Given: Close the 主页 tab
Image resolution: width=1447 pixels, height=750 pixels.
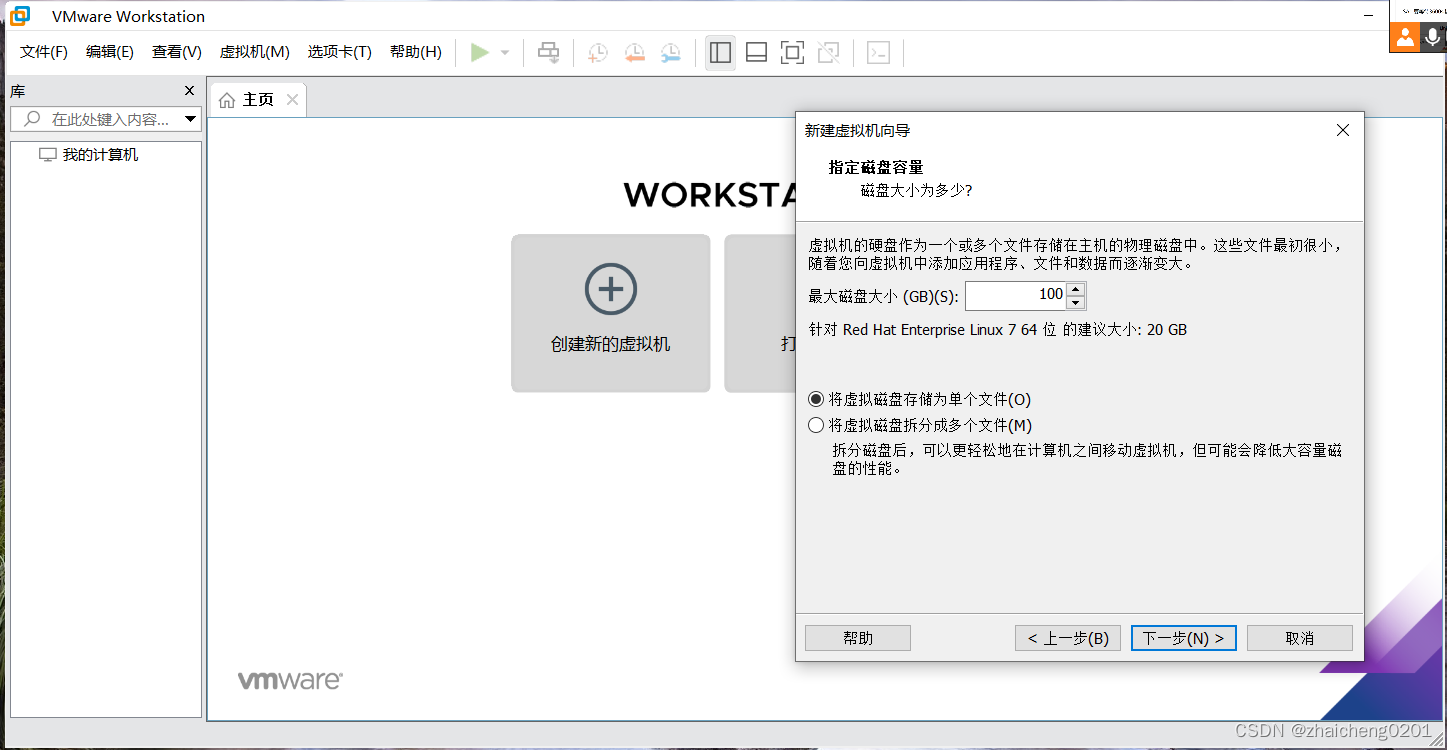Looking at the screenshot, I should [x=292, y=99].
